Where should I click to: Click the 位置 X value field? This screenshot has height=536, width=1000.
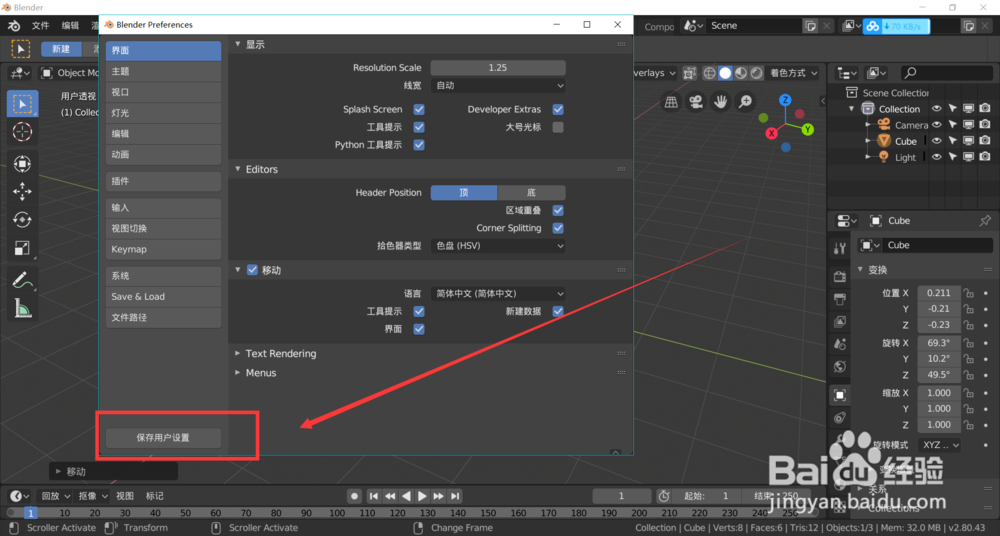(939, 293)
